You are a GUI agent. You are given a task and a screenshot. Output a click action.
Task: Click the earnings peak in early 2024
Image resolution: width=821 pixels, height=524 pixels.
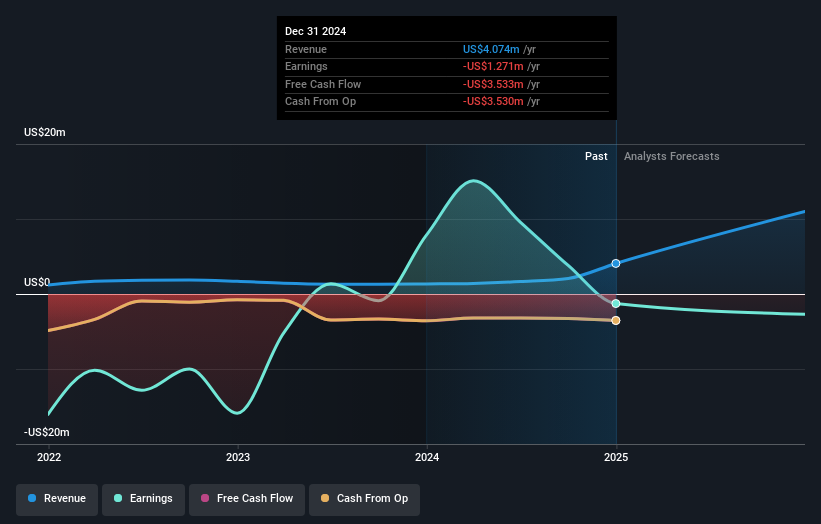tap(473, 181)
